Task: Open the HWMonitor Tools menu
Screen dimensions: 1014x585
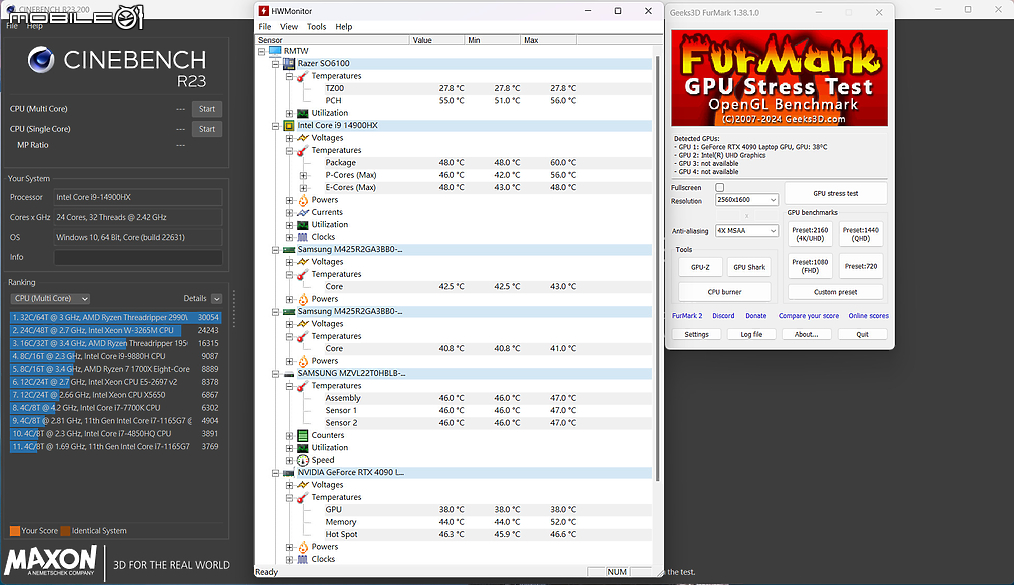Action: pos(316,27)
